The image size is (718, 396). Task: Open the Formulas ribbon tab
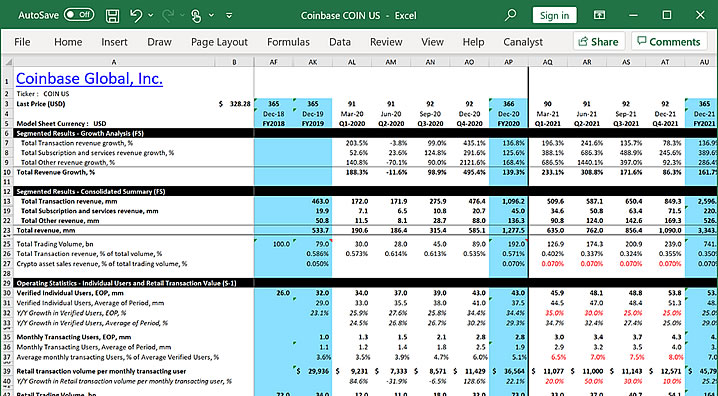click(x=288, y=42)
